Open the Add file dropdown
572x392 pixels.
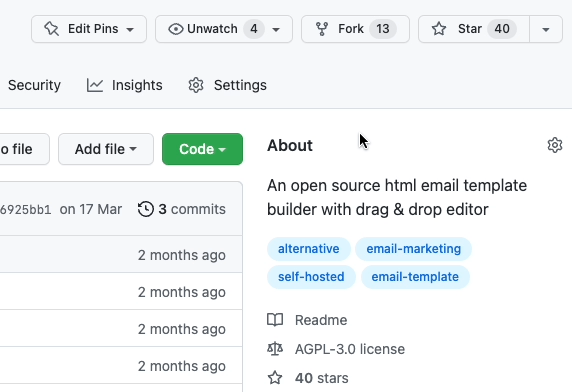coord(106,149)
